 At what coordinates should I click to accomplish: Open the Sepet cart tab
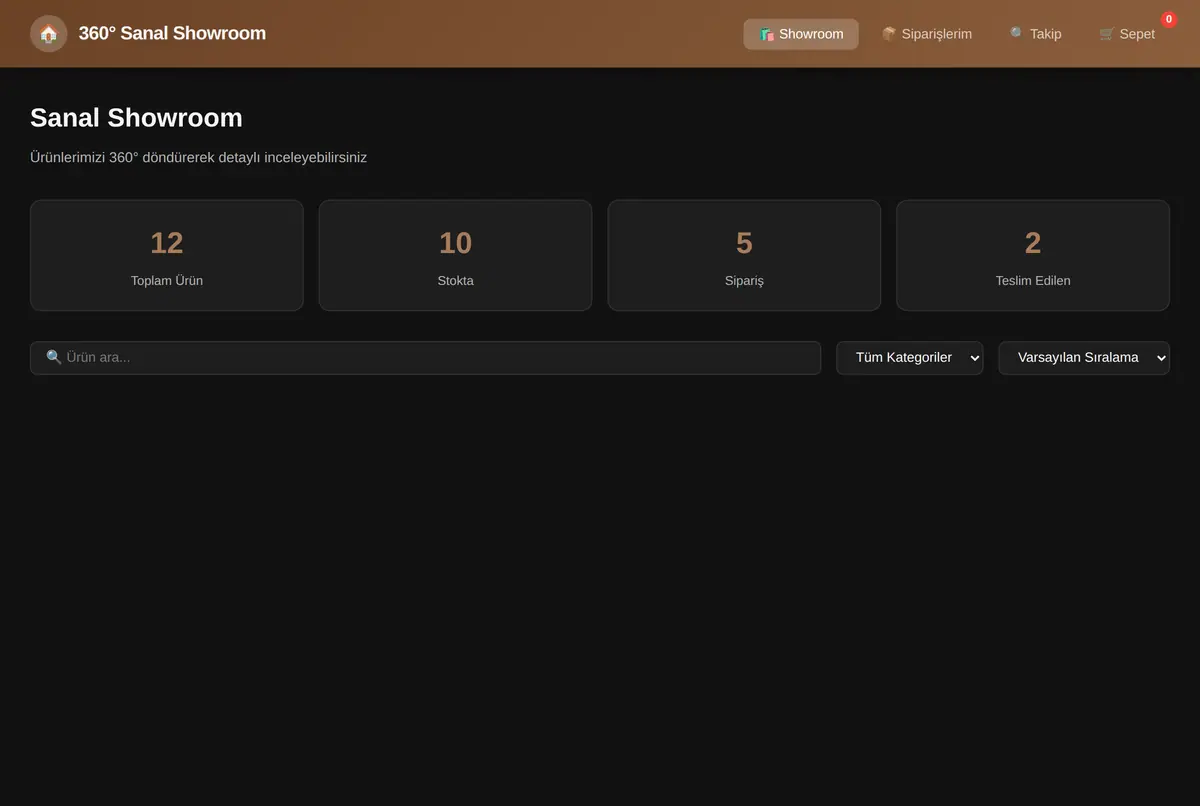(x=1127, y=34)
